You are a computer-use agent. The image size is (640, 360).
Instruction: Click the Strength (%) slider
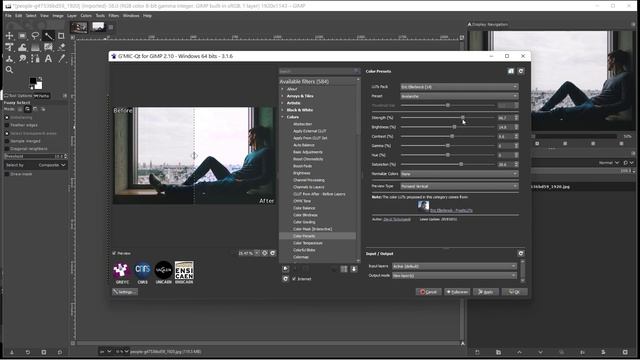(x=448, y=118)
